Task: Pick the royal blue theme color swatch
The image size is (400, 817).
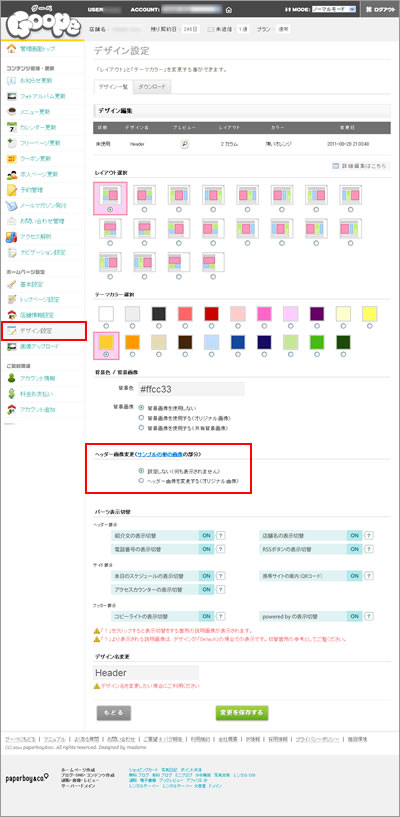Action: (x=238, y=342)
